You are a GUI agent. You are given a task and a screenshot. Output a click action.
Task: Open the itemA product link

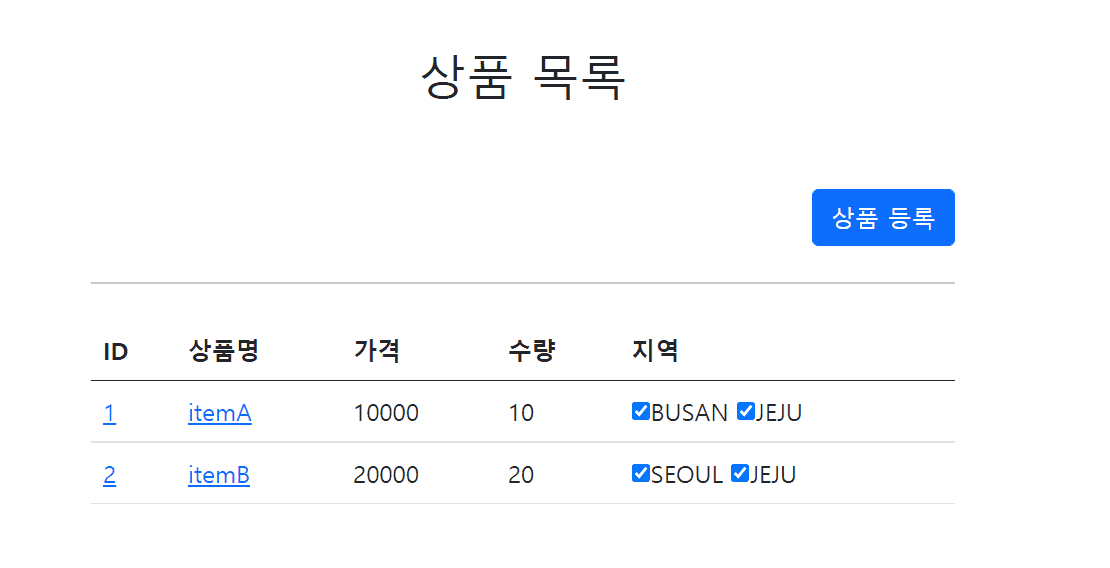(x=219, y=413)
